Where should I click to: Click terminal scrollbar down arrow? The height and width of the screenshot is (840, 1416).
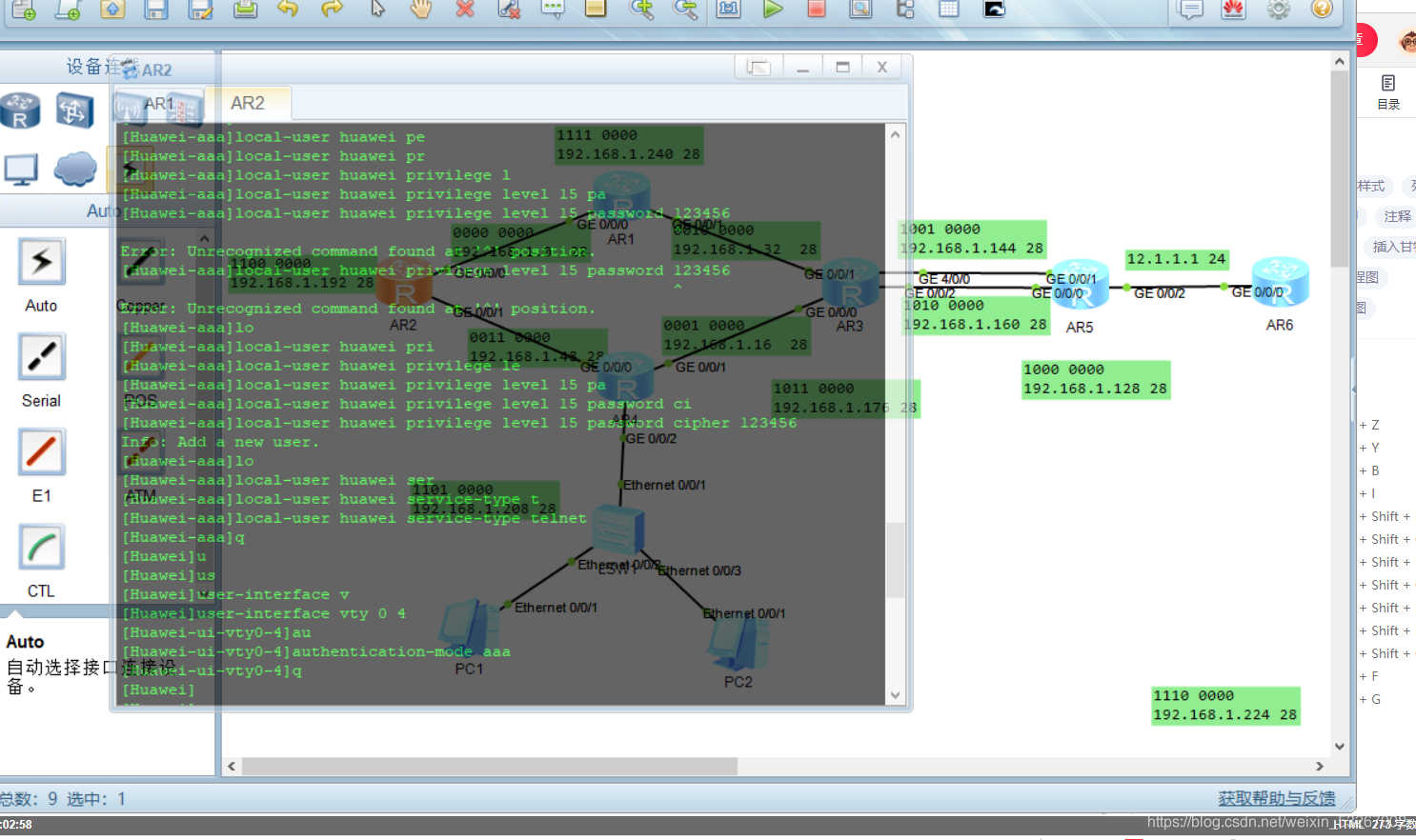(895, 695)
